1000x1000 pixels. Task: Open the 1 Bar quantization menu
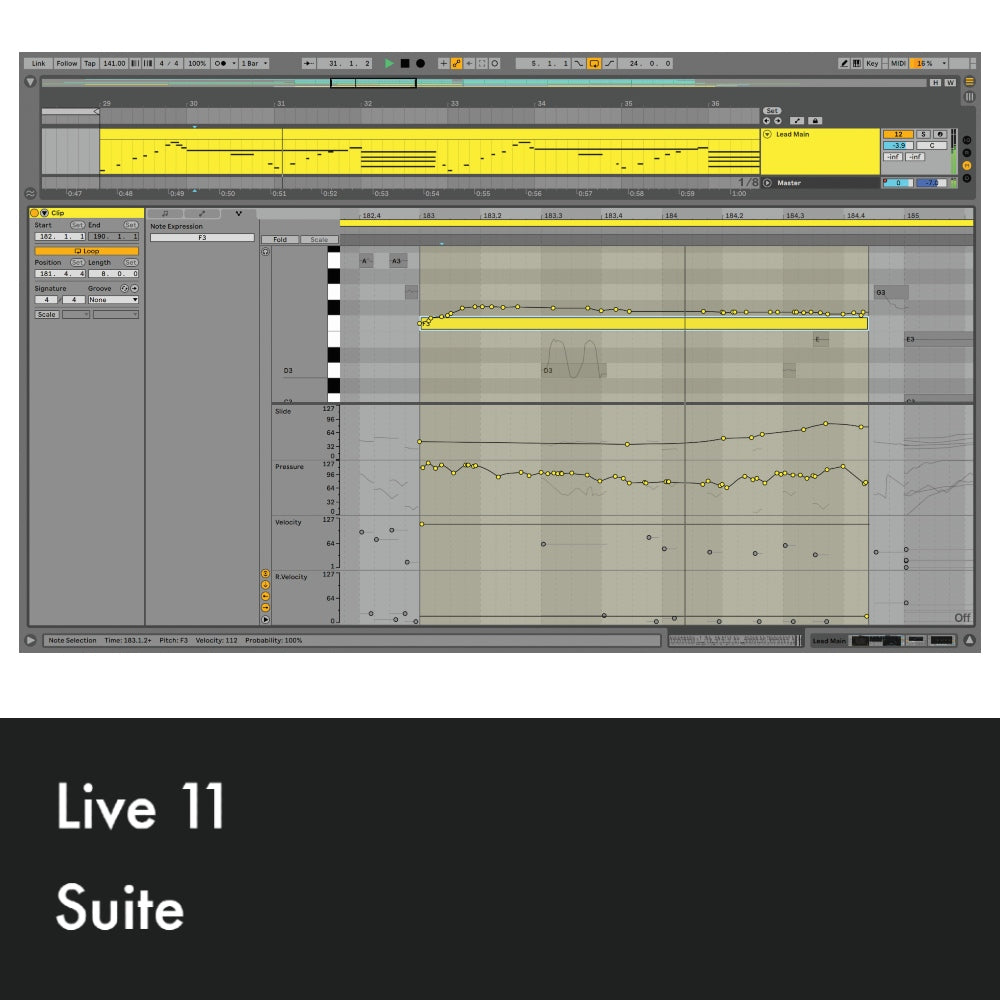[x=253, y=63]
